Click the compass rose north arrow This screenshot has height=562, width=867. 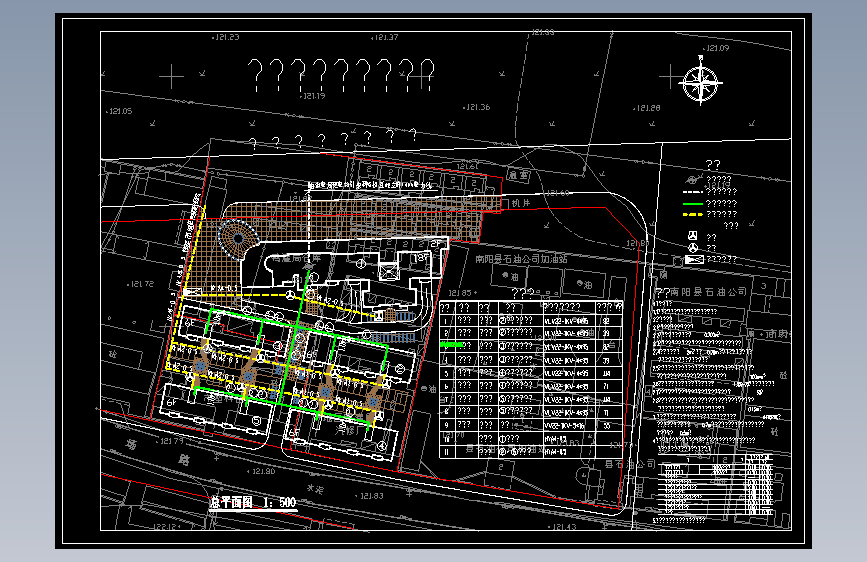pos(701,84)
